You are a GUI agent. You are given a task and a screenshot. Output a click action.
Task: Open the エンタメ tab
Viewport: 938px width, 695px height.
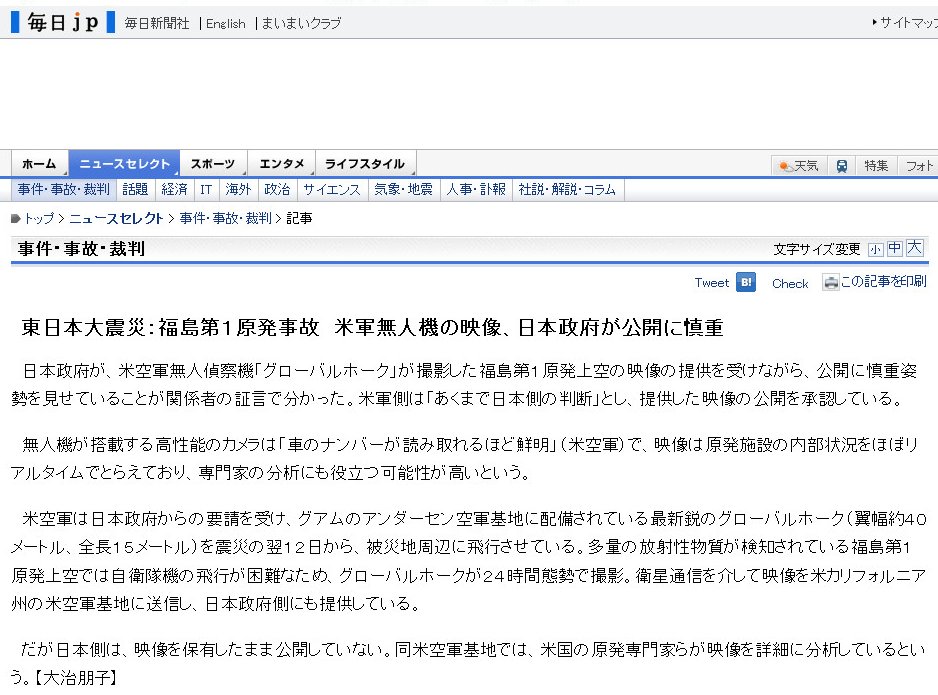point(281,164)
